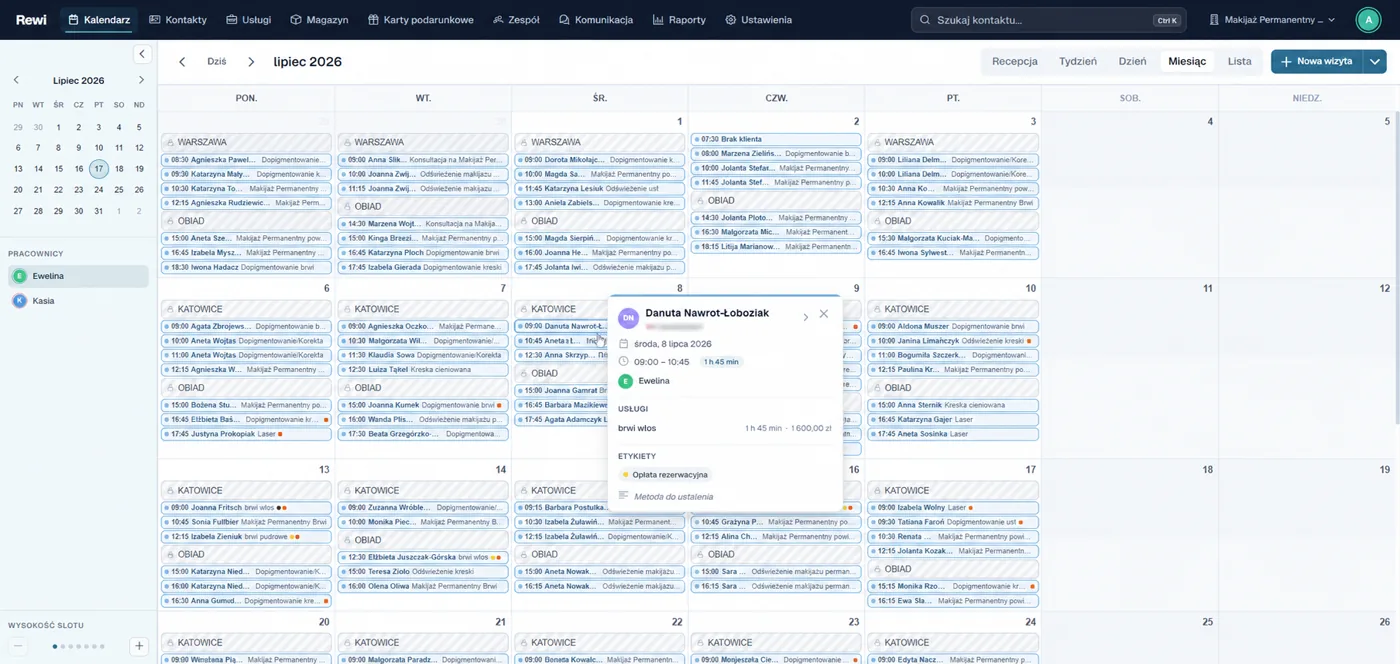The width and height of the screenshot is (1400, 664).
Task: Switch to the Dzień view
Action: pyautogui.click(x=1133, y=61)
